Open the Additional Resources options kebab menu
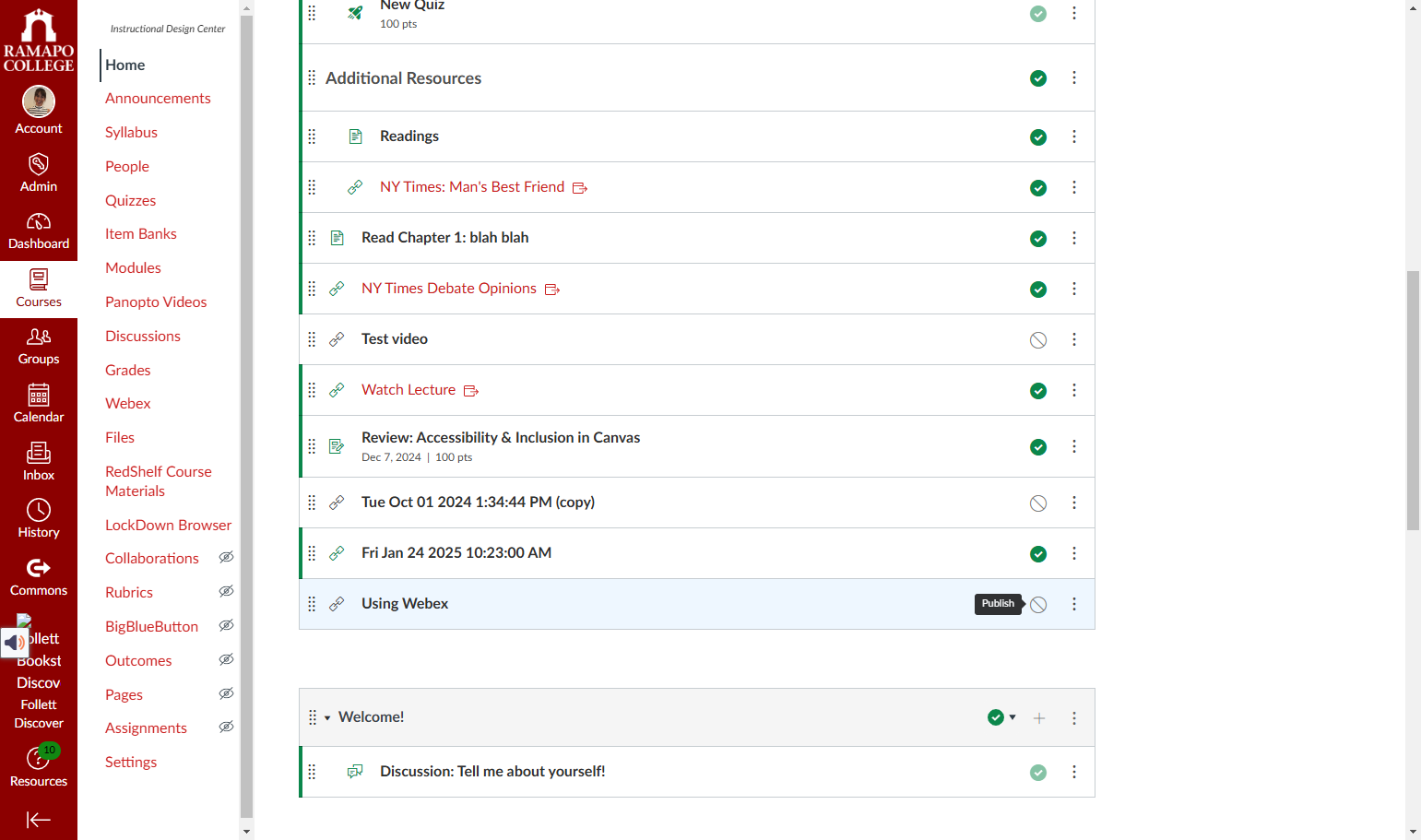 click(x=1074, y=77)
